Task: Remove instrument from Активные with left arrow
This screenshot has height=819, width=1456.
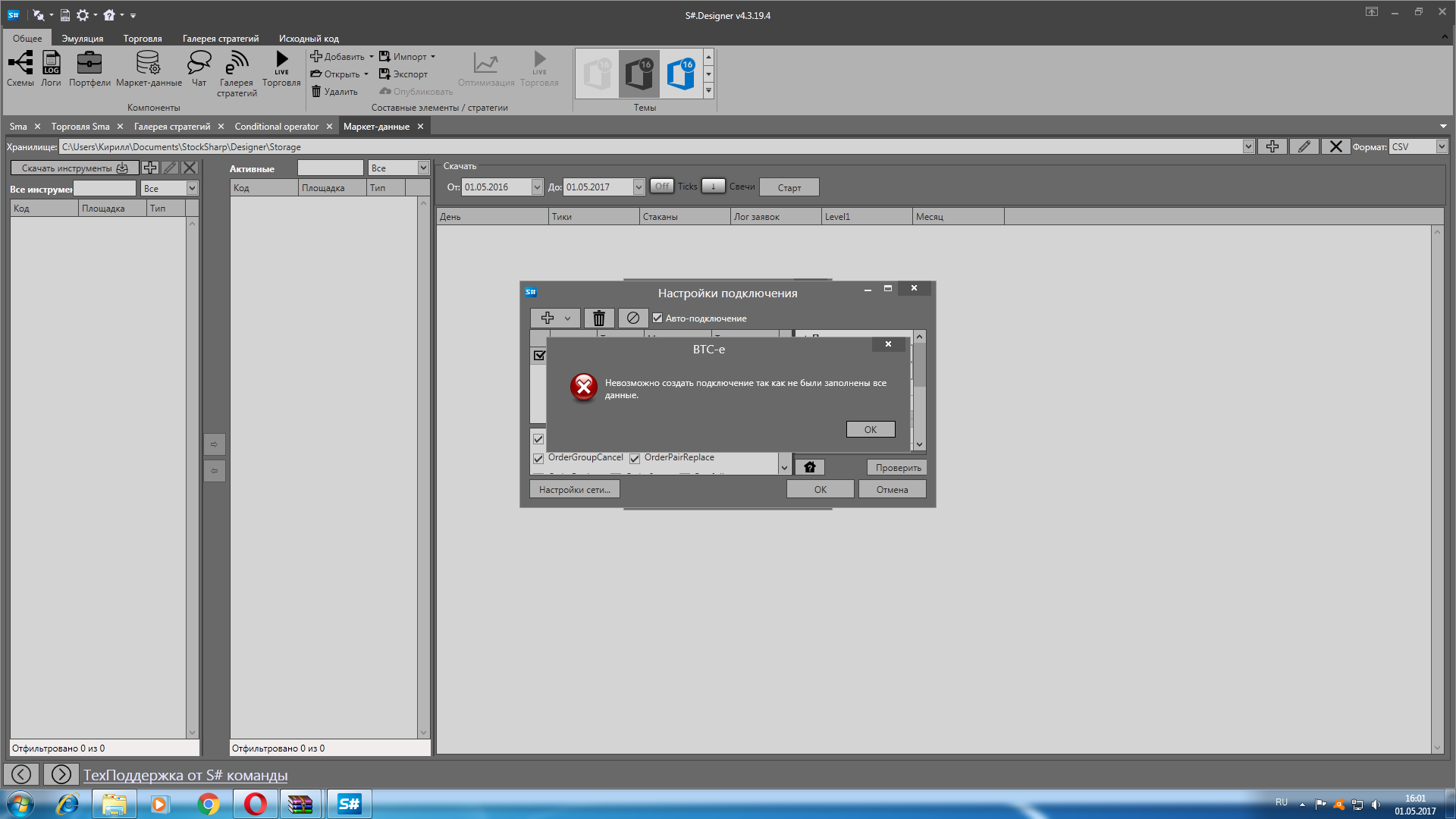Action: pyautogui.click(x=215, y=471)
